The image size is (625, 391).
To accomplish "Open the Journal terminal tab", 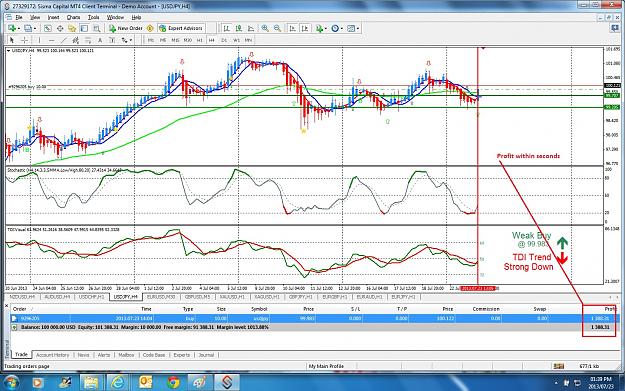I will 206,355.
